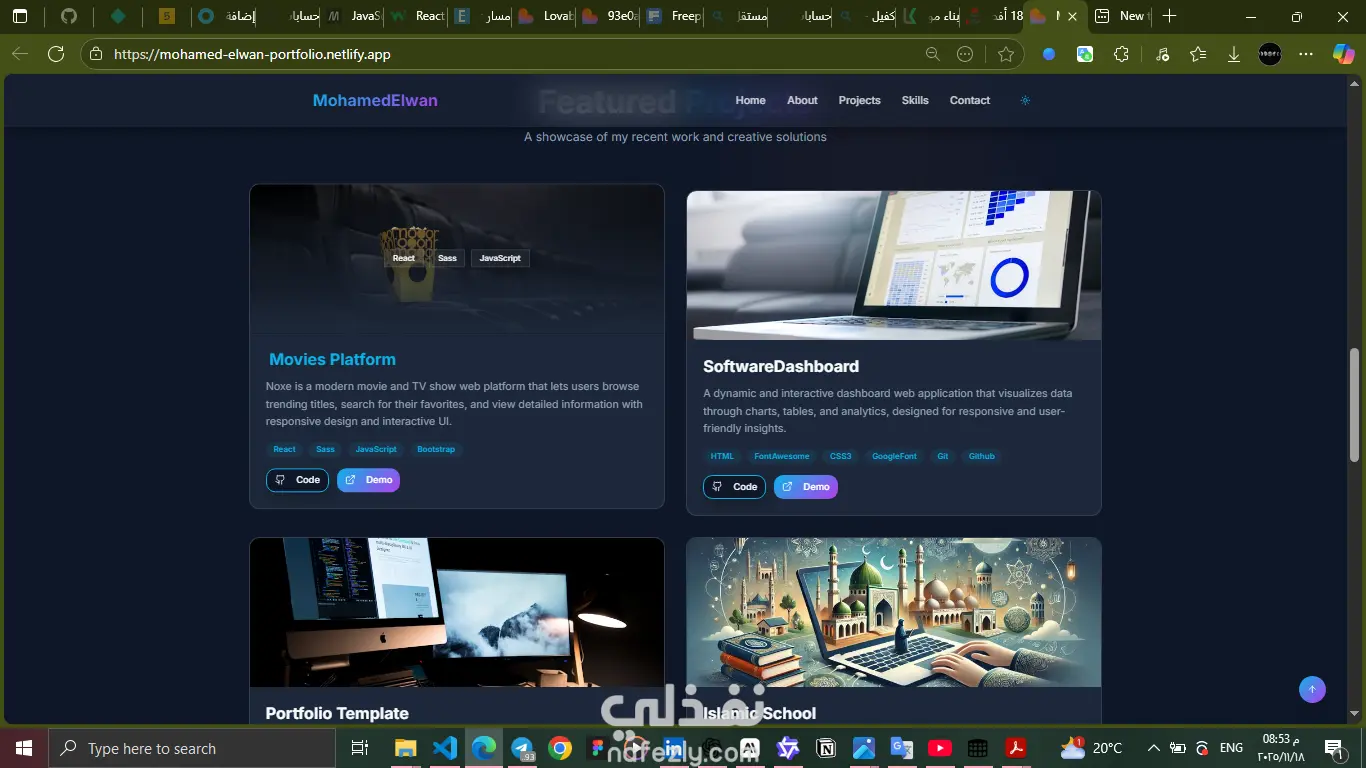Show Downloads panel in browser
The height and width of the screenshot is (768, 1366).
pyautogui.click(x=1234, y=54)
